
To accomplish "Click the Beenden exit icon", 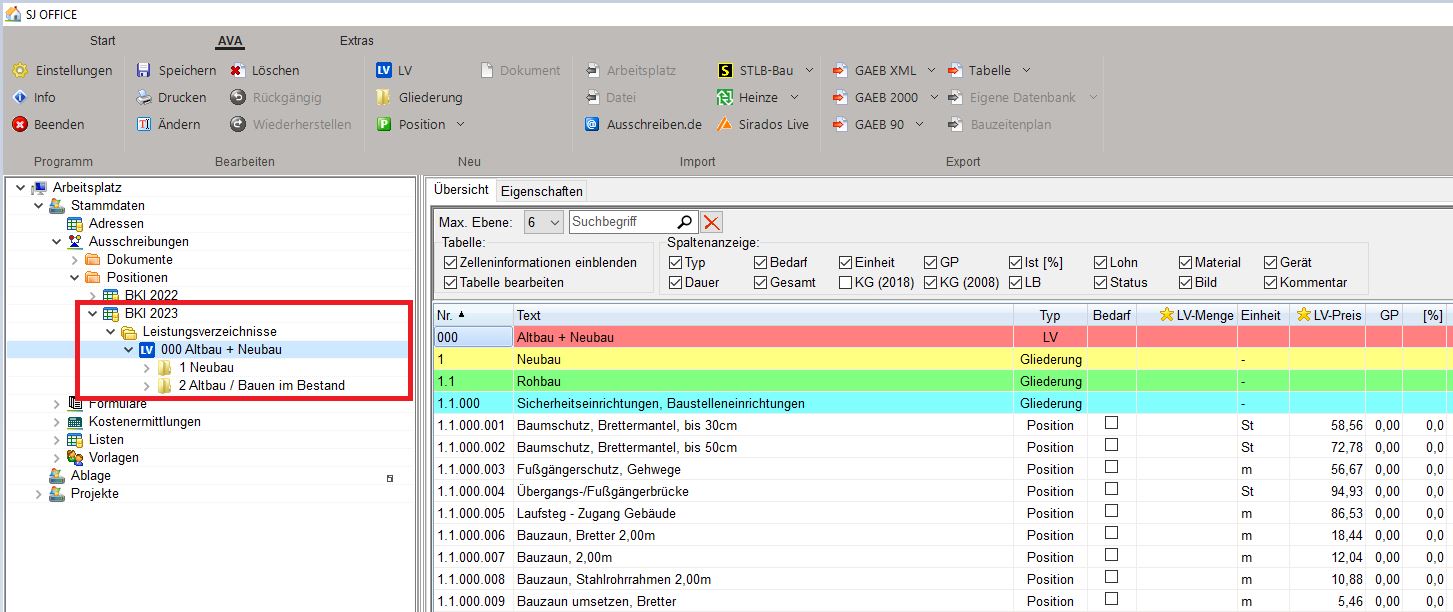I will 20,124.
